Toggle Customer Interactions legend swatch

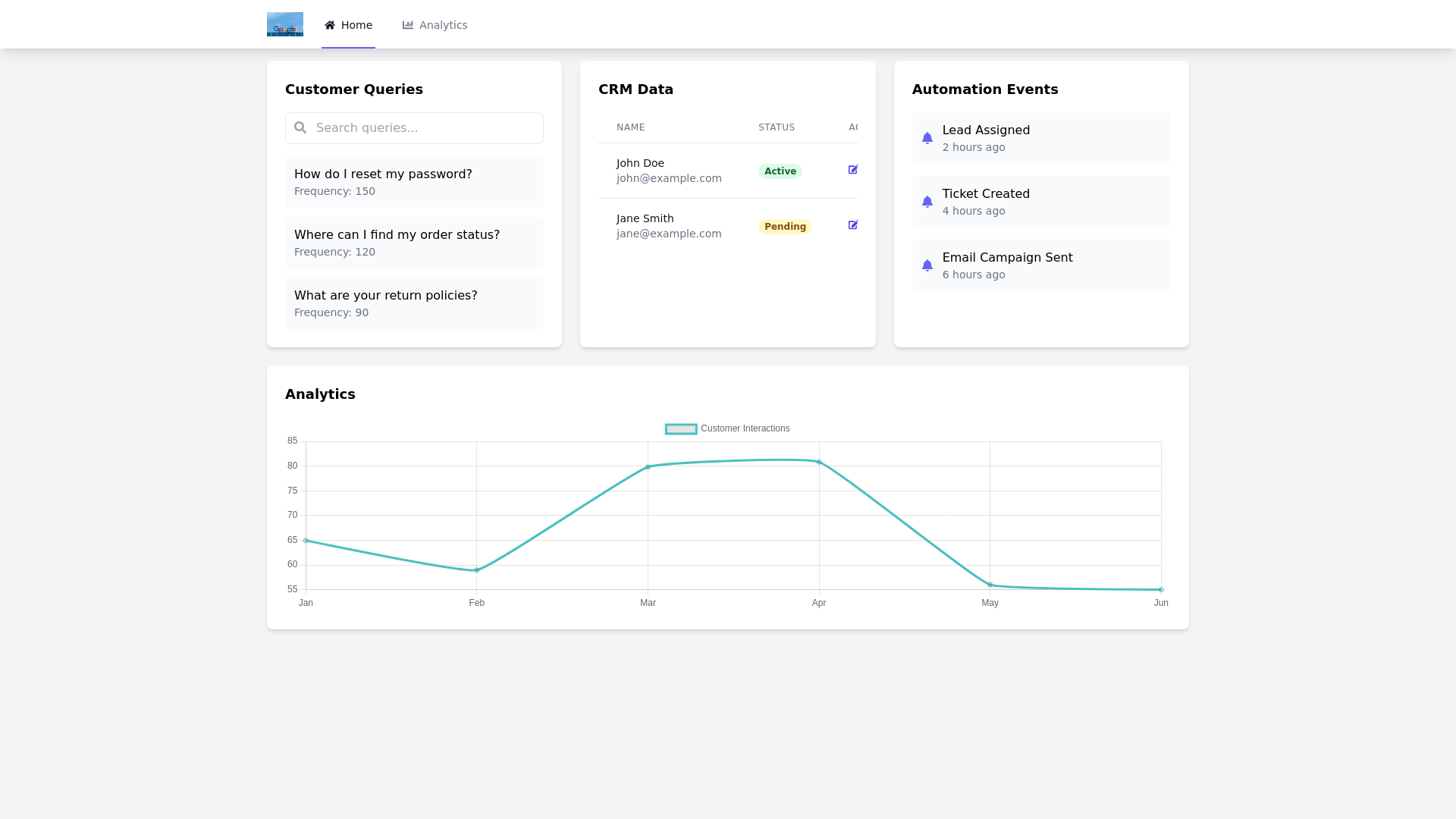pos(681,429)
